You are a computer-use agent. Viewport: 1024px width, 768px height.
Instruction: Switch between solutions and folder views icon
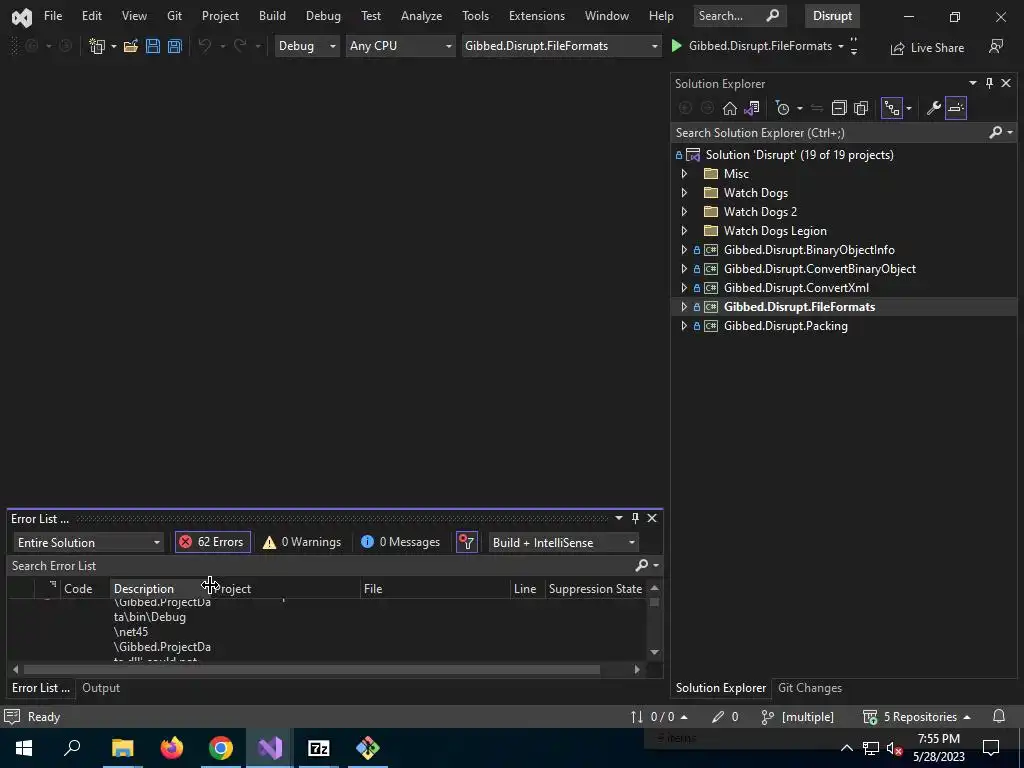pos(752,108)
